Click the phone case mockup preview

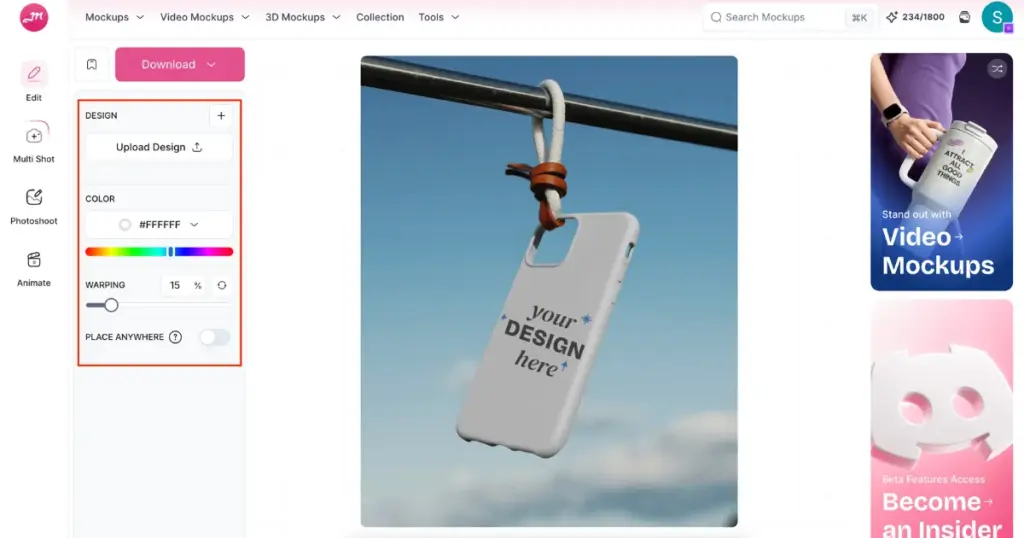coord(549,291)
